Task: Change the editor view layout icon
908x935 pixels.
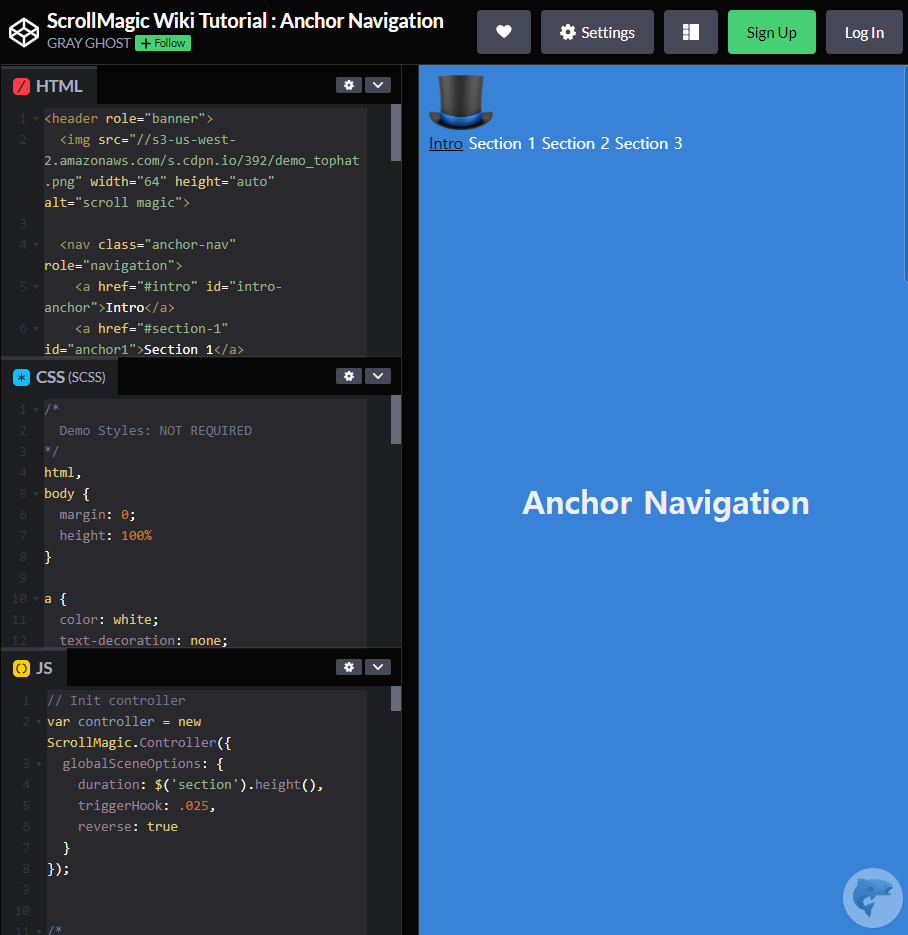Action: [x=690, y=32]
